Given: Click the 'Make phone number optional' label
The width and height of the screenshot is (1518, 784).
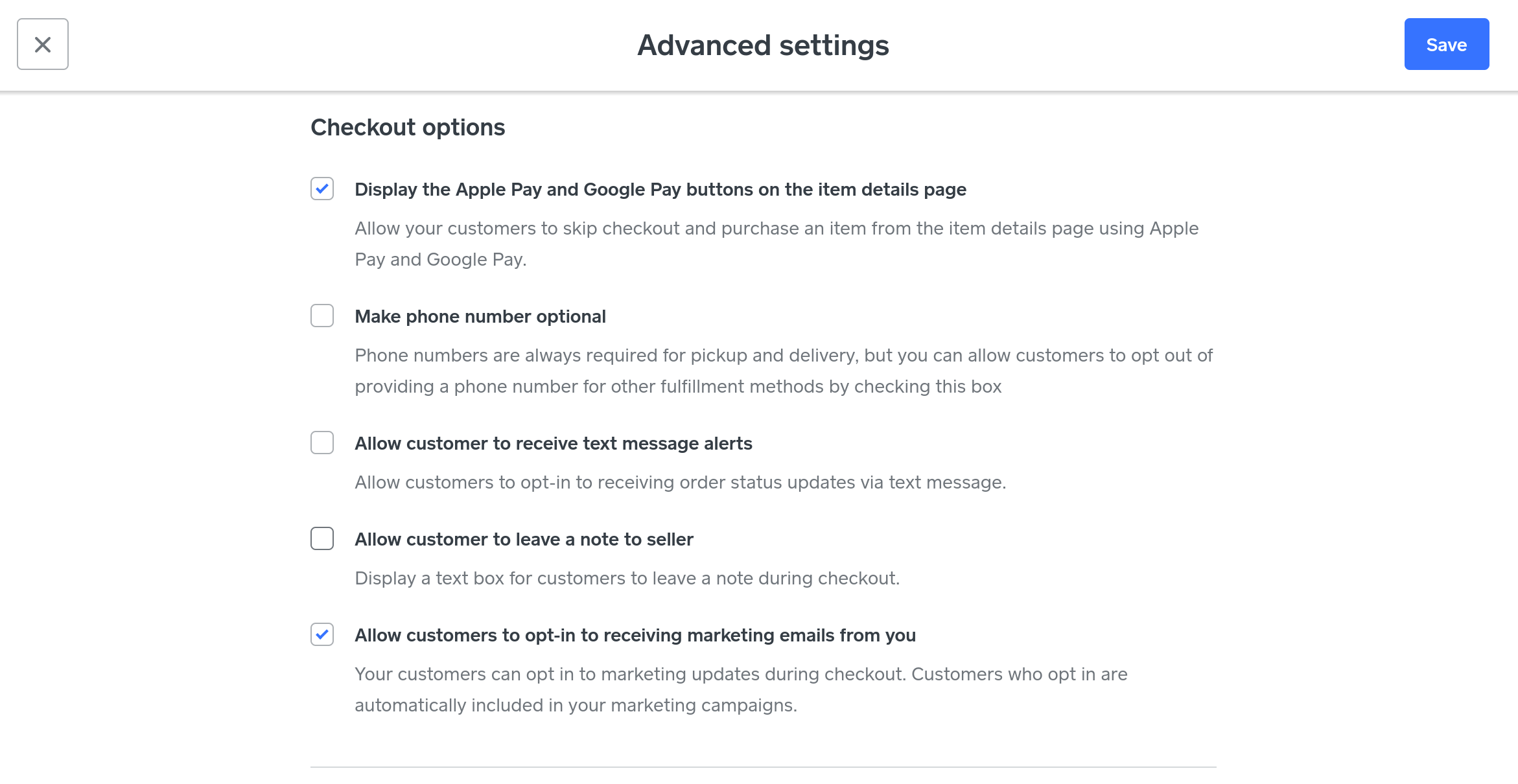Looking at the screenshot, I should pos(480,316).
